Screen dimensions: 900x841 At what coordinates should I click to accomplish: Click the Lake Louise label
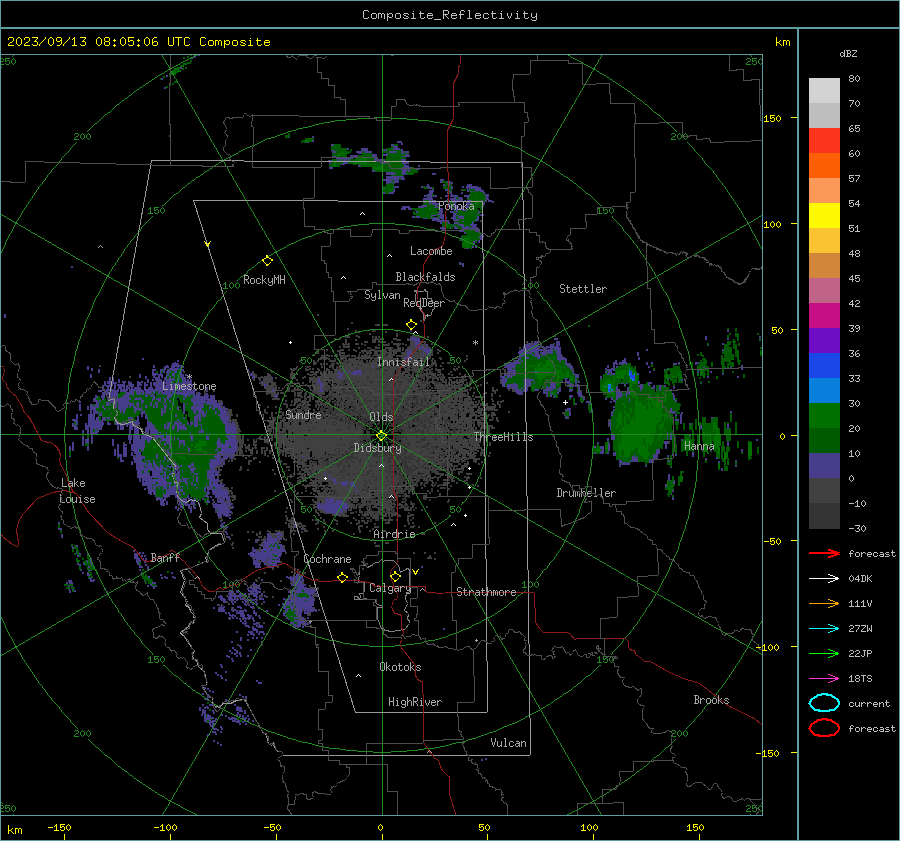pyautogui.click(x=77, y=491)
